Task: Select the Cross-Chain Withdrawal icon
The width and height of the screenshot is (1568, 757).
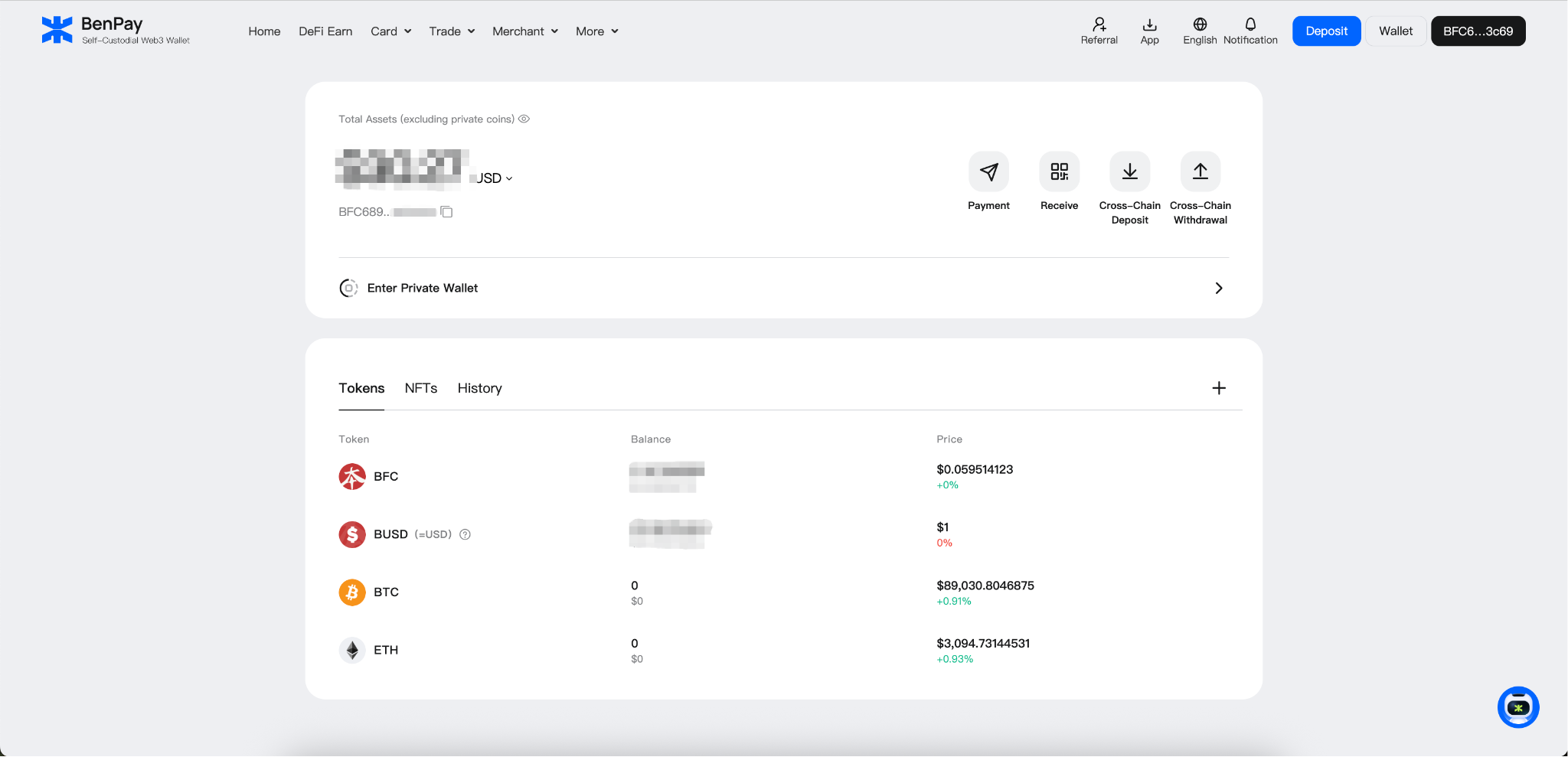Action: point(1199,172)
